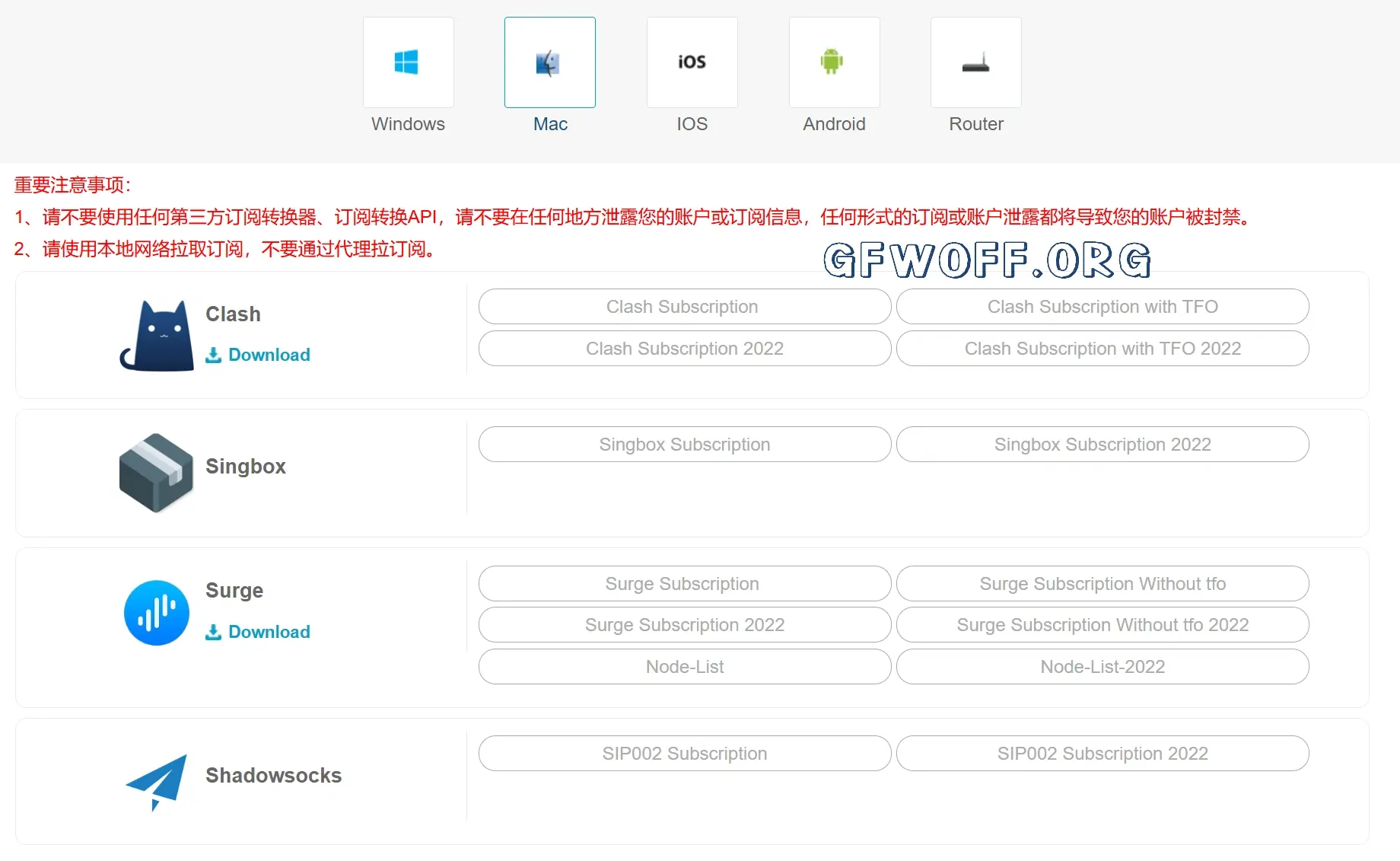
Task: Click Clash Subscription 2022 button
Action: tap(685, 349)
